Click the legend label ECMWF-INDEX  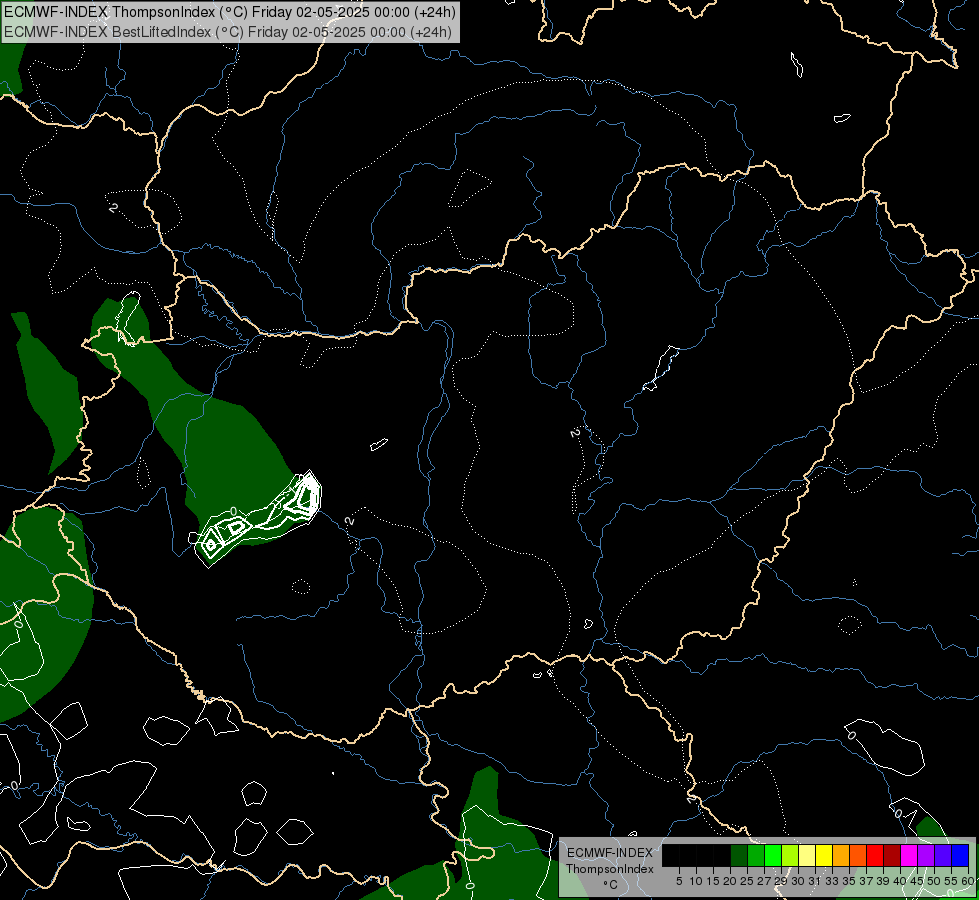610,853
